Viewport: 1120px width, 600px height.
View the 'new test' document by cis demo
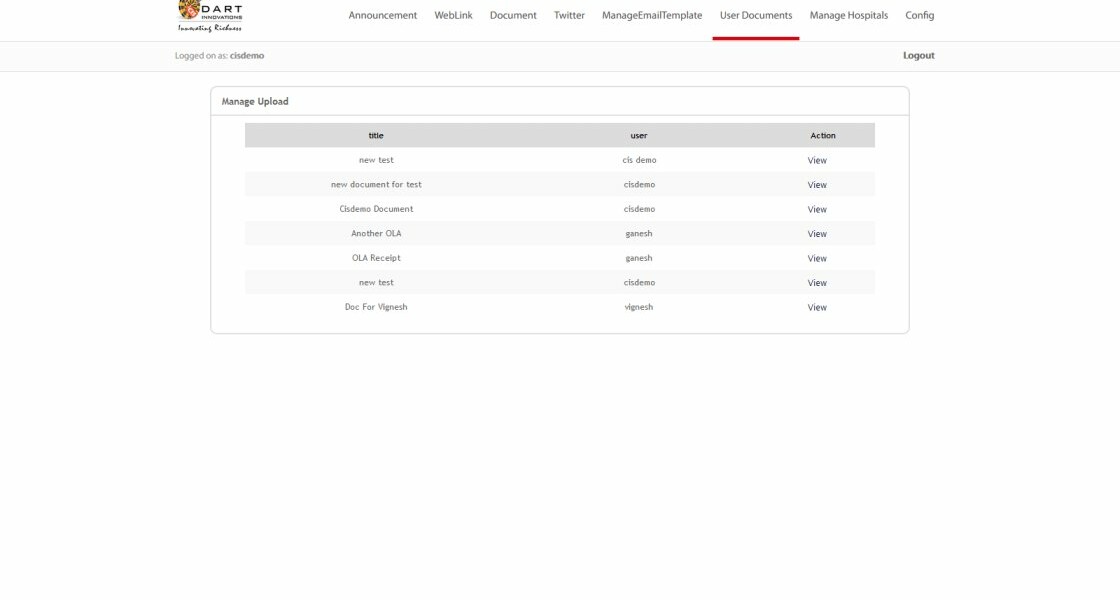tap(817, 160)
